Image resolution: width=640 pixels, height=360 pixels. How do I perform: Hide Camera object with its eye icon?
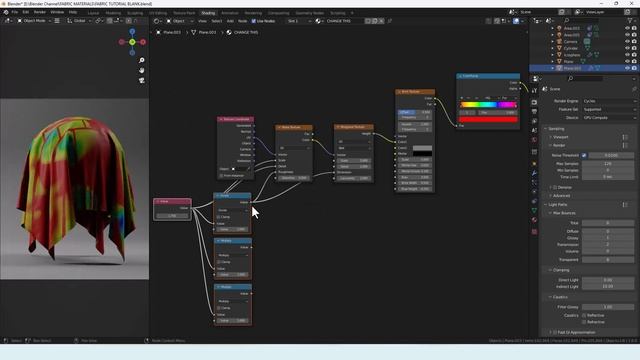[627, 42]
